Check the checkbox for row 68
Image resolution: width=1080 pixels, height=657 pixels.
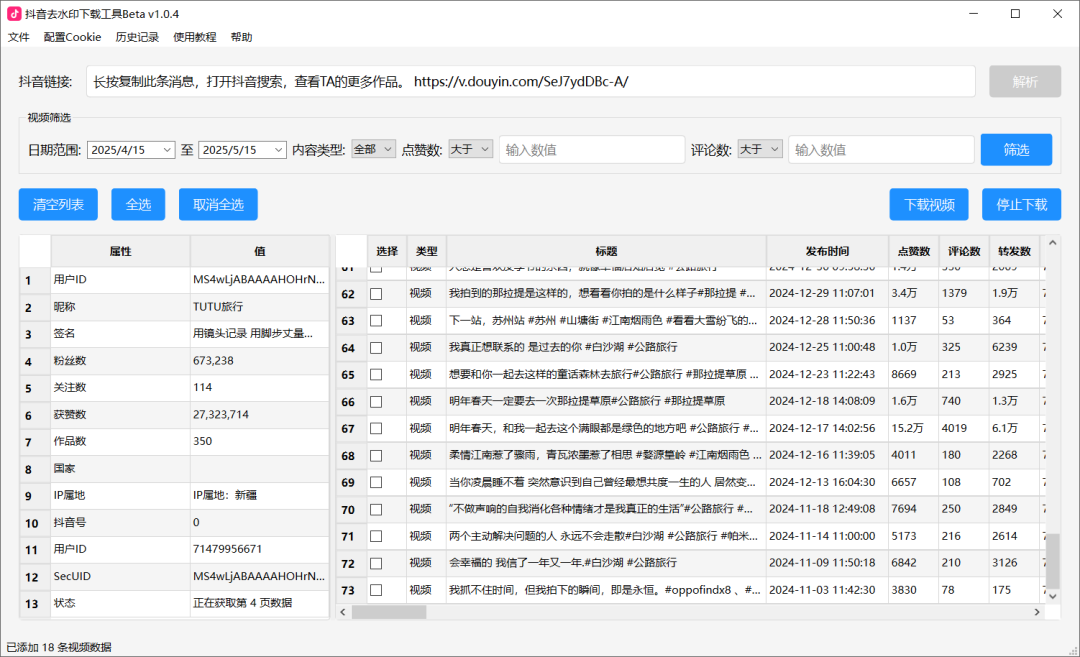[376, 456]
